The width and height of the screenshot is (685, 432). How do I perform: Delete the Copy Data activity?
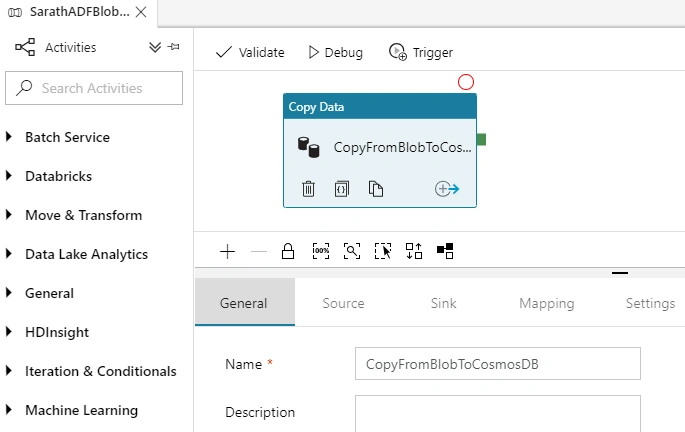click(308, 189)
